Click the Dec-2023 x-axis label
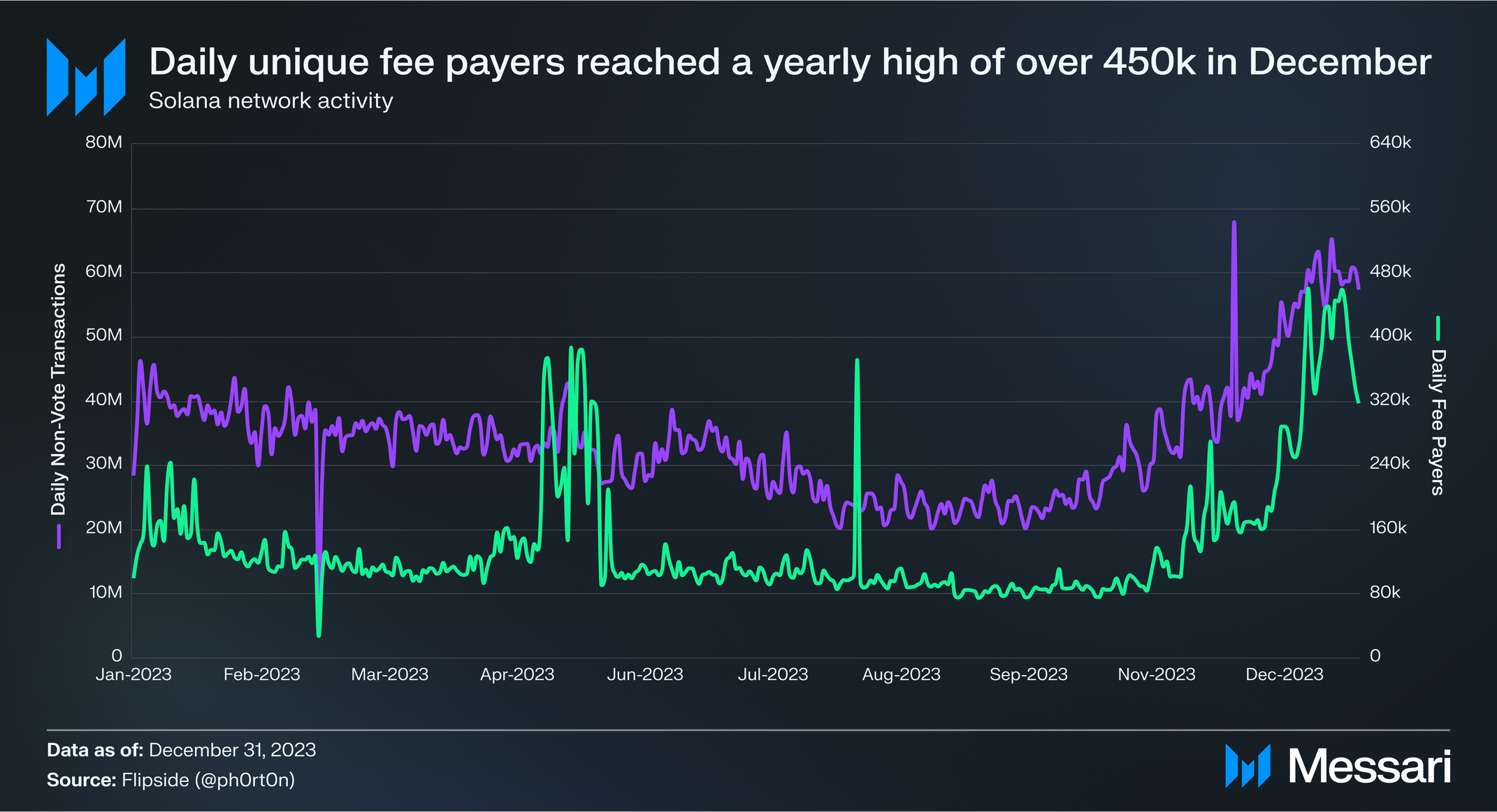 (1284, 674)
